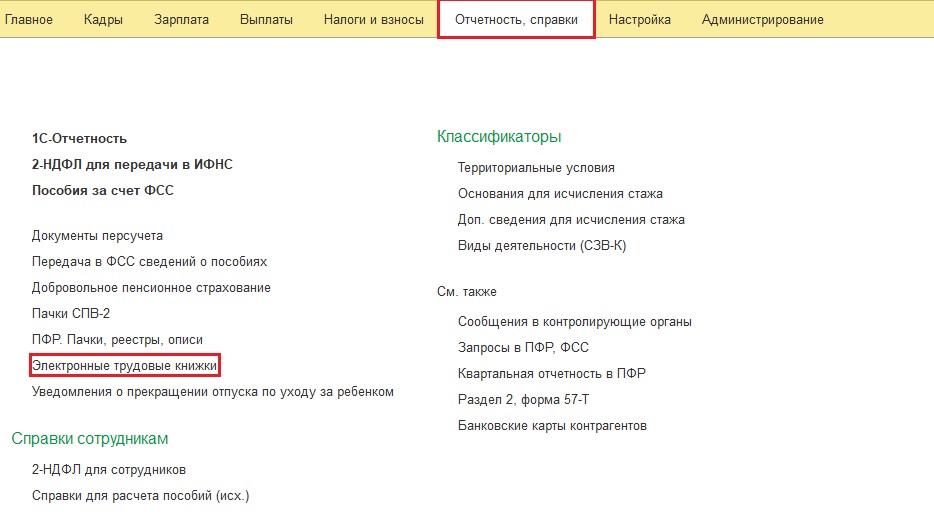Open ПФР. Пачки, реестры, описи
Image resolution: width=934 pixels, height=512 pixels.
click(117, 340)
